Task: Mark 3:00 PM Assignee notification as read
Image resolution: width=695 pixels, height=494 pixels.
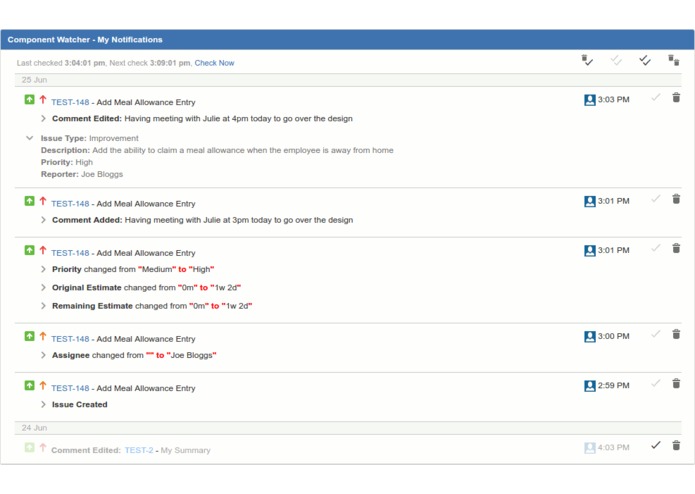Action: [656, 334]
